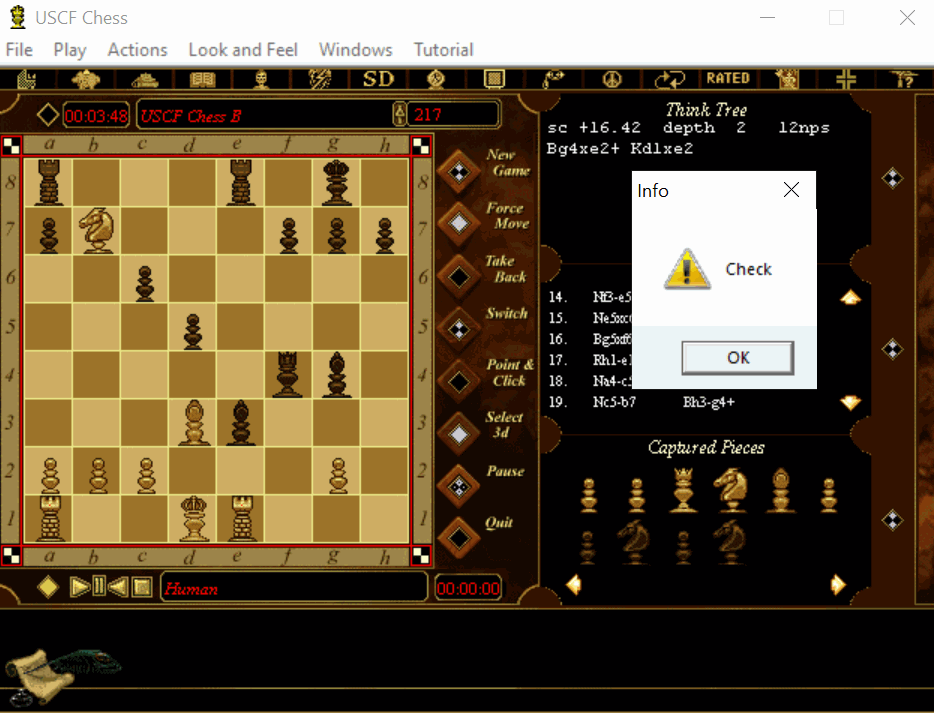The image size is (934, 713).
Task: Select the black queen on f4
Action: click(x=288, y=375)
